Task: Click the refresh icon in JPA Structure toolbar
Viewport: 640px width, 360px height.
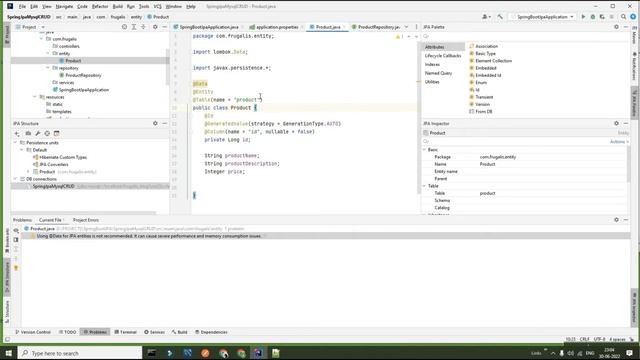Action: (47, 133)
